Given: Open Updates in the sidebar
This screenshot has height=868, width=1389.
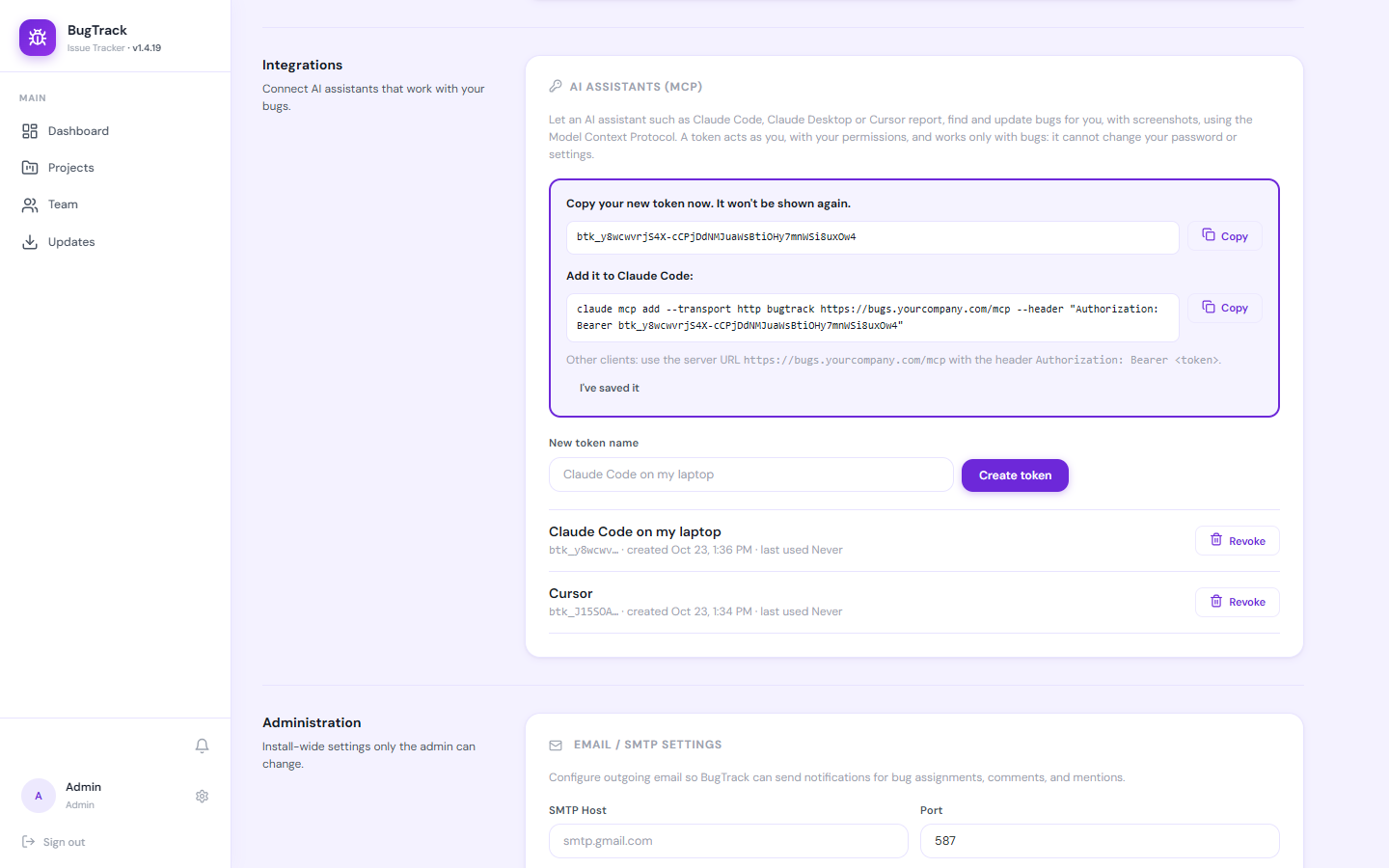Looking at the screenshot, I should click(116, 242).
